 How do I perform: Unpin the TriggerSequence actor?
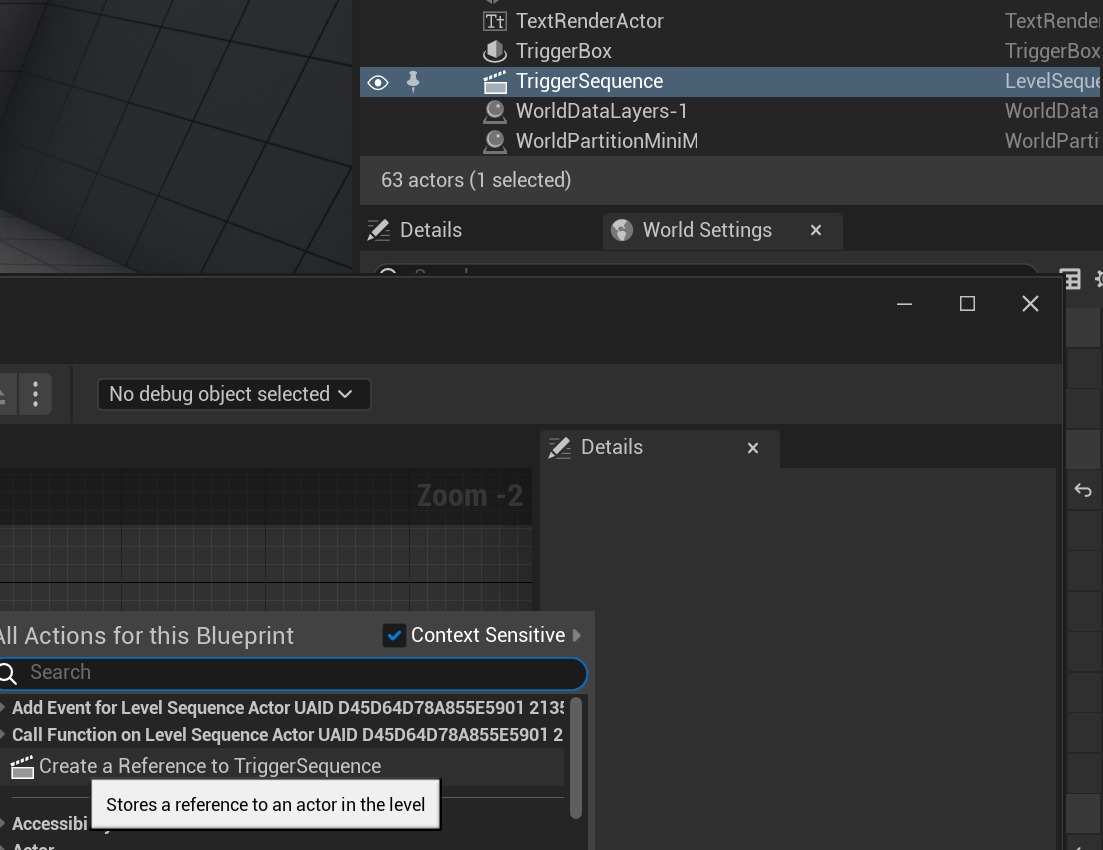(x=413, y=82)
